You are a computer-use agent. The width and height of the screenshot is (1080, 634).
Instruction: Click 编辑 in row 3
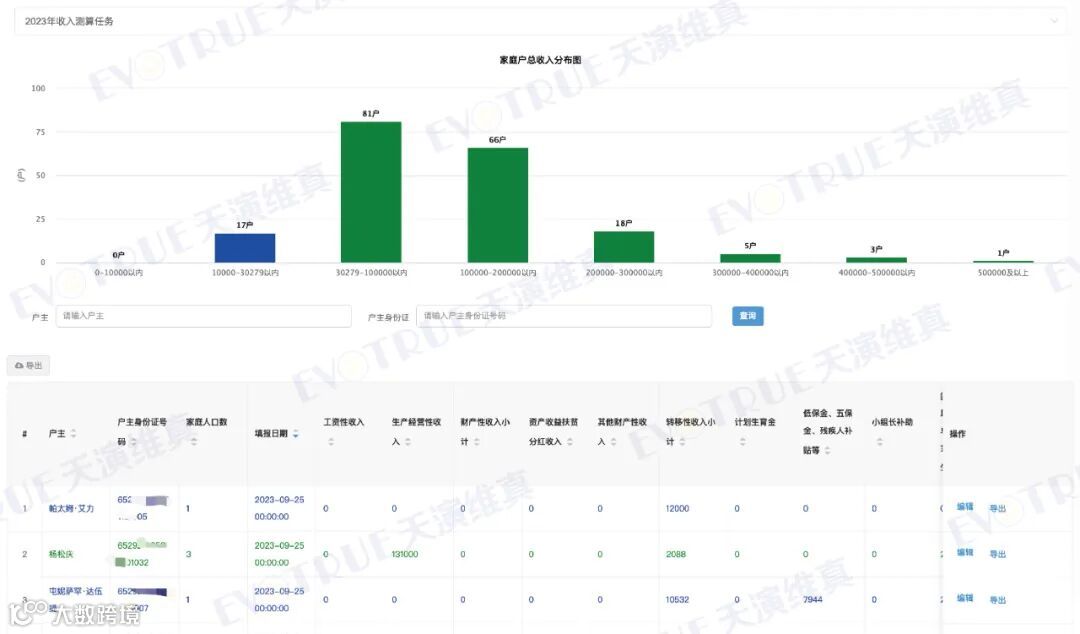coord(965,597)
